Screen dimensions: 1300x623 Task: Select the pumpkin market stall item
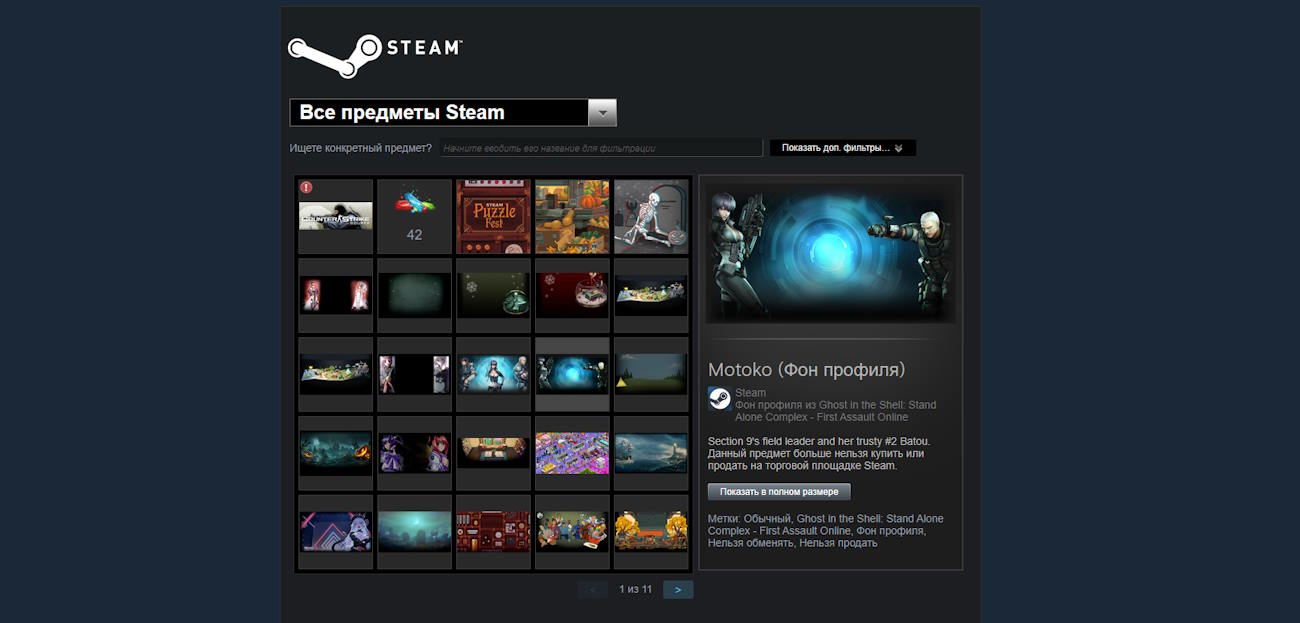[573, 216]
